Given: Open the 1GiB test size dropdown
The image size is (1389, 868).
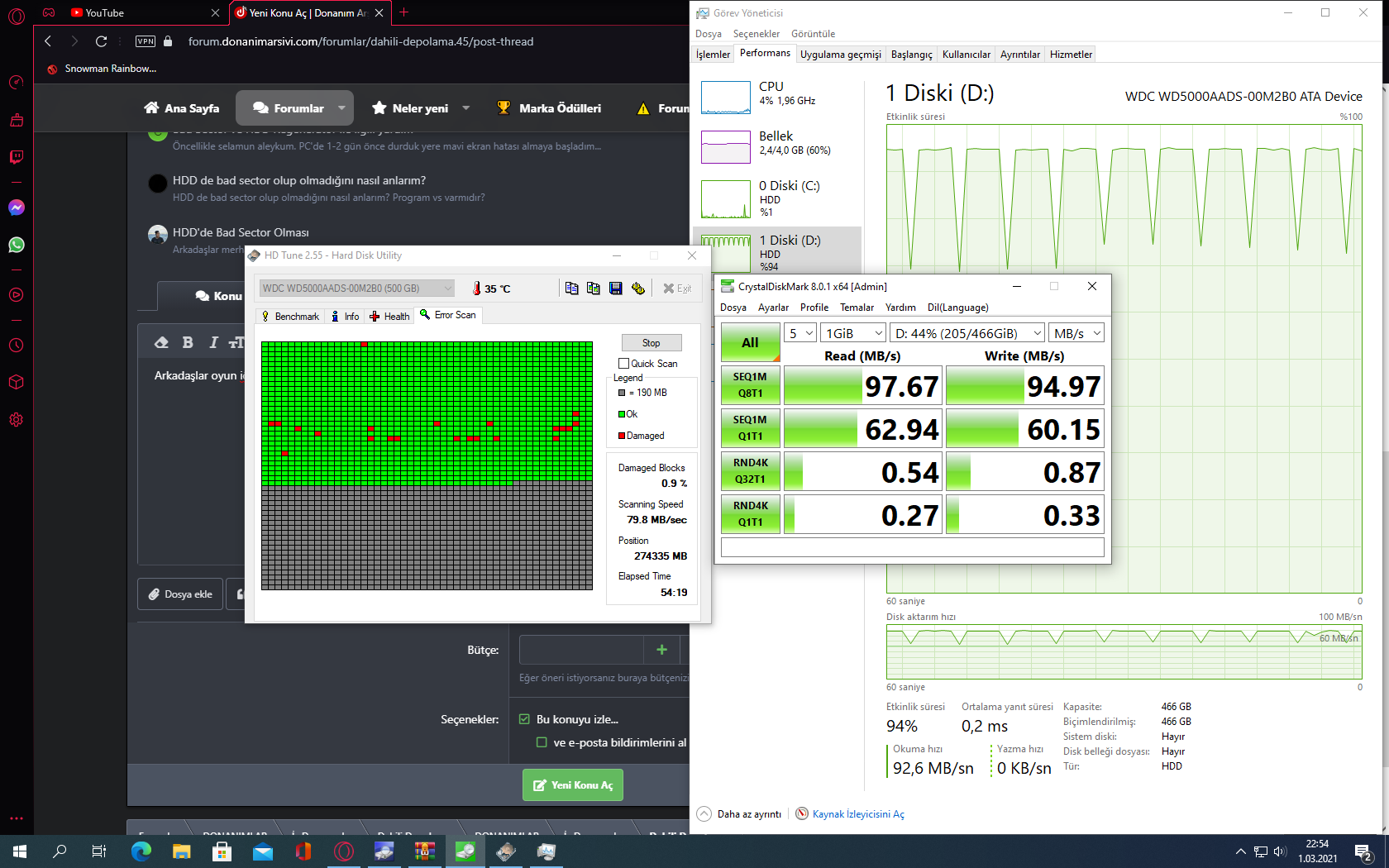Looking at the screenshot, I should click(x=854, y=333).
